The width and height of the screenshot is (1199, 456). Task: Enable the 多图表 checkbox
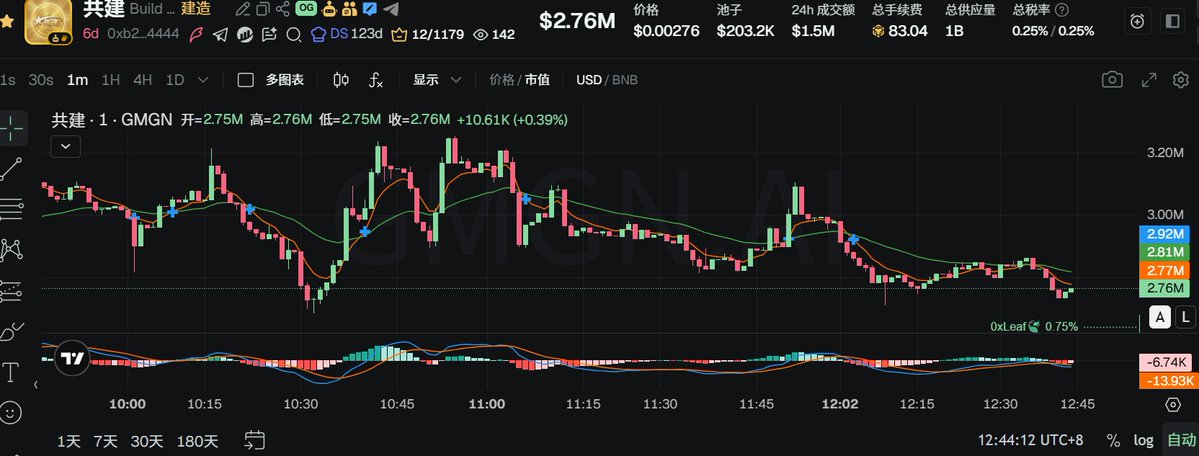245,80
